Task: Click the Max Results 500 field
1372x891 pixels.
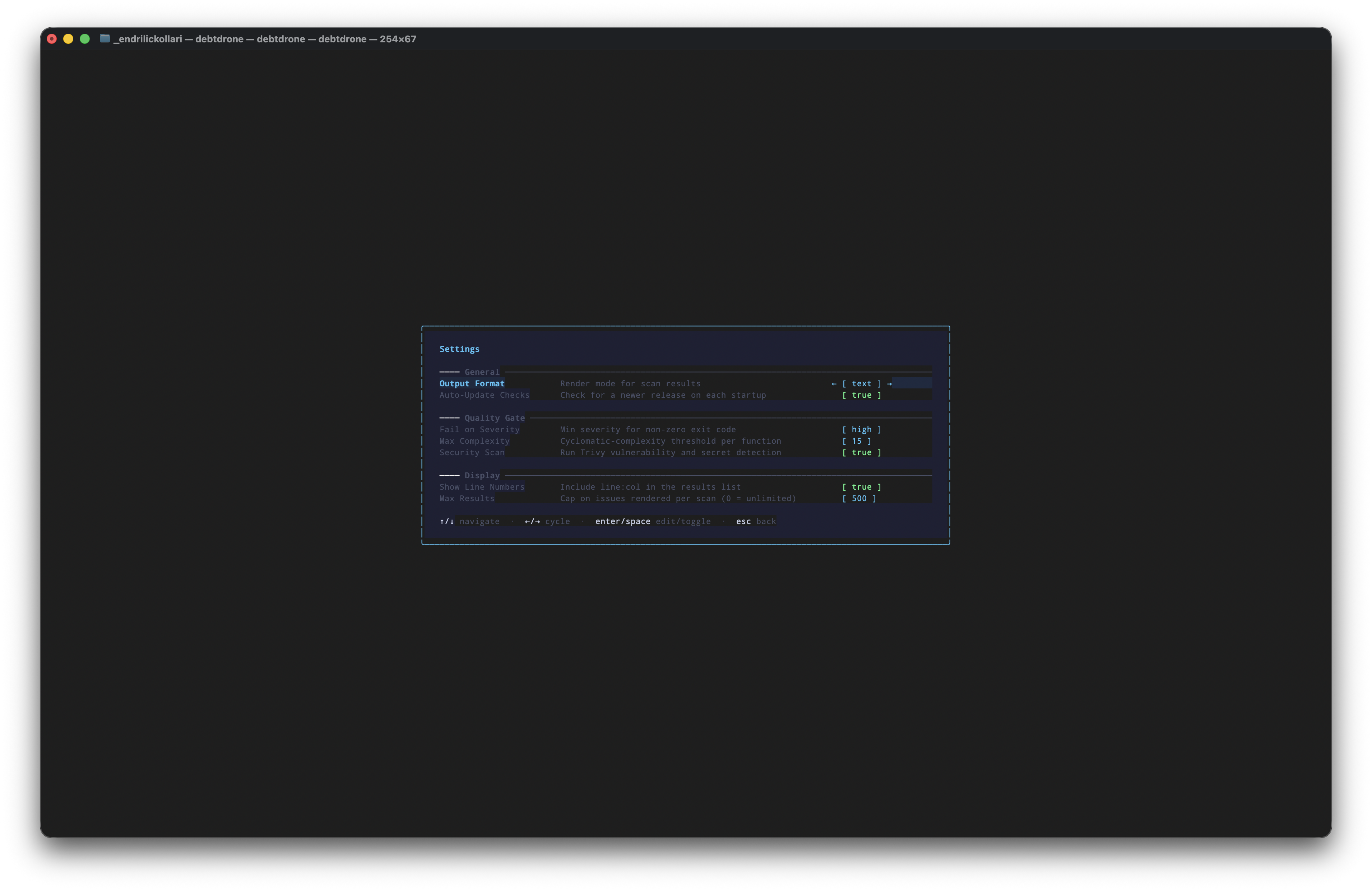Action: 859,498
